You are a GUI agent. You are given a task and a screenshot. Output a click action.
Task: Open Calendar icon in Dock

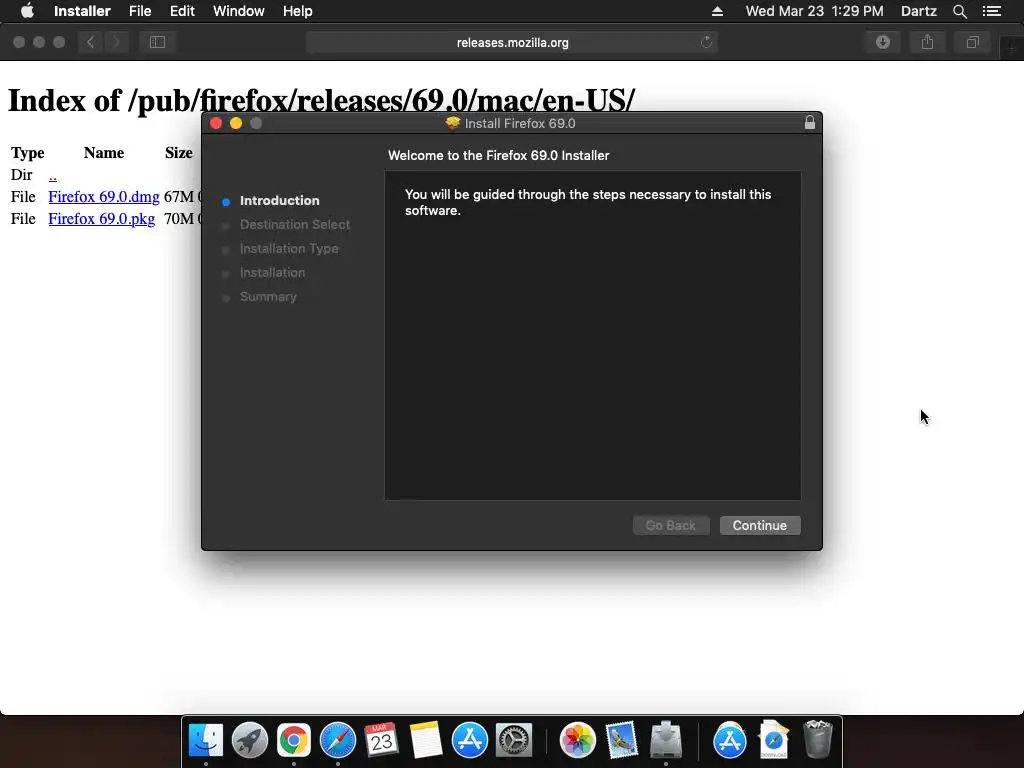point(381,741)
